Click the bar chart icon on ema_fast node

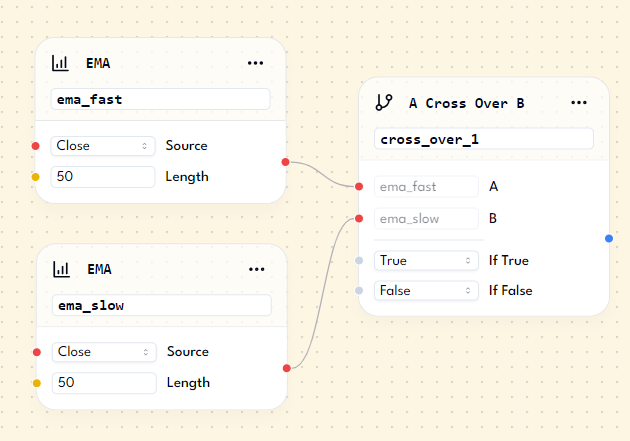60,63
